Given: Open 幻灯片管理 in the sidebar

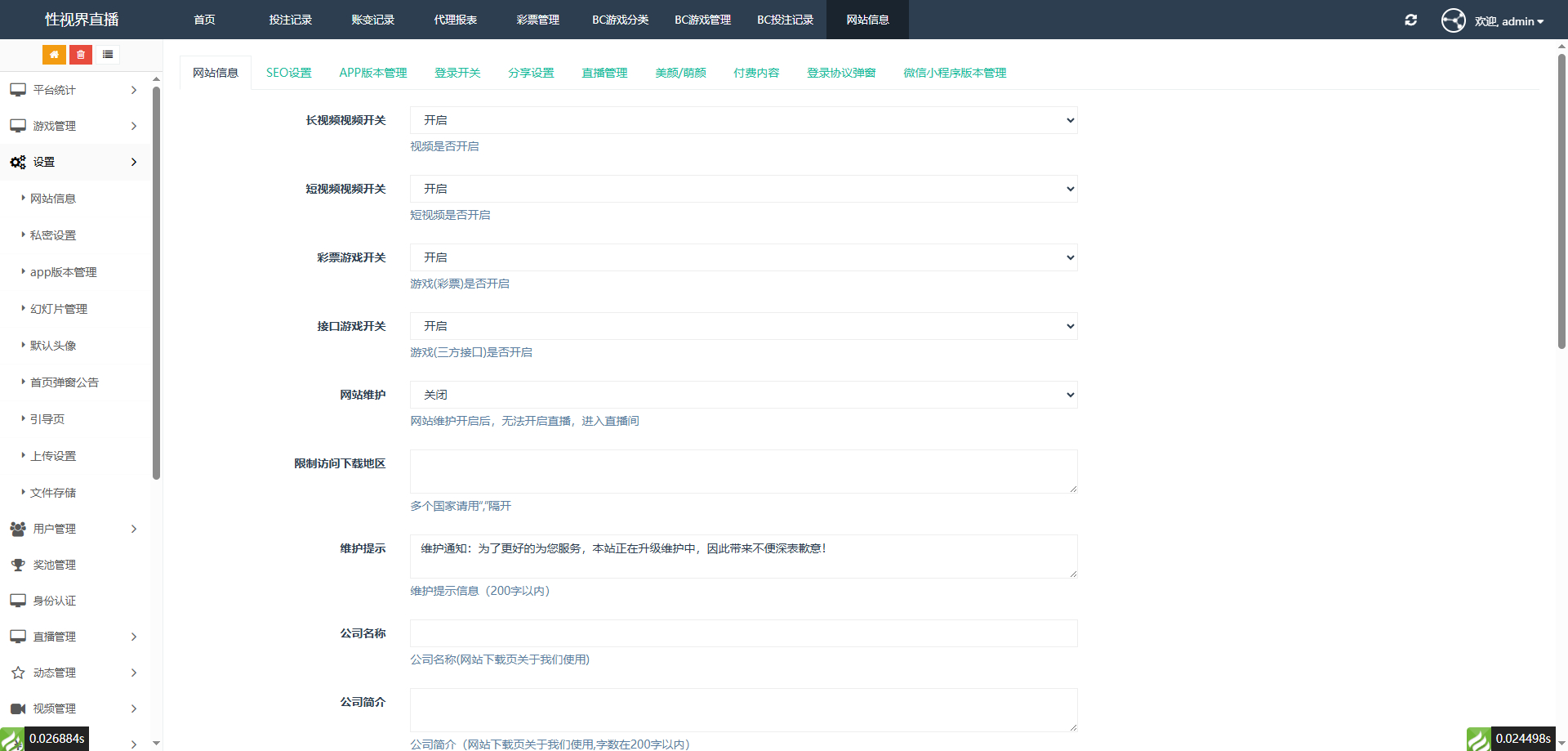Looking at the screenshot, I should pyautogui.click(x=59, y=309).
